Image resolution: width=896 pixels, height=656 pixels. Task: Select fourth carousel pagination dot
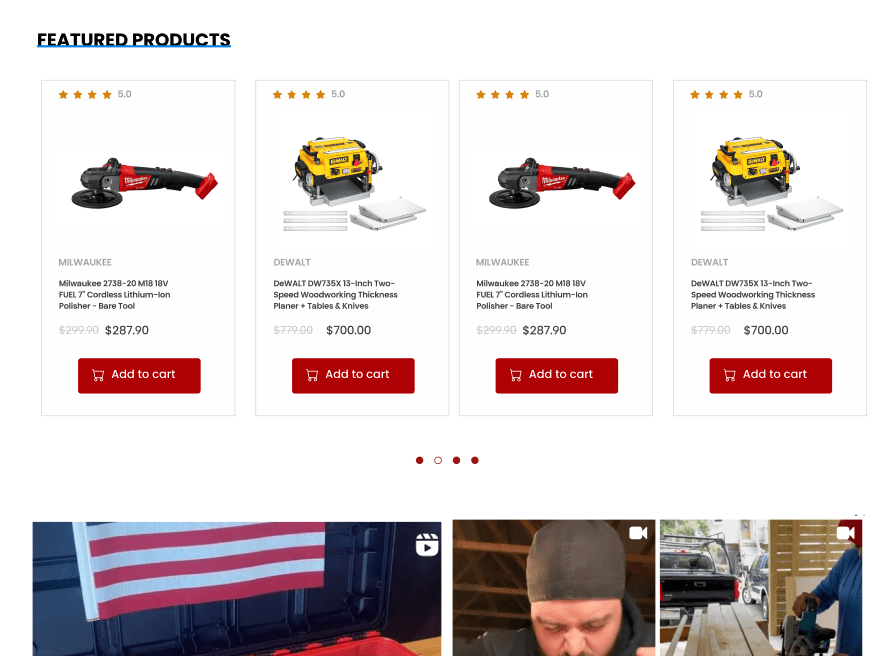click(475, 461)
